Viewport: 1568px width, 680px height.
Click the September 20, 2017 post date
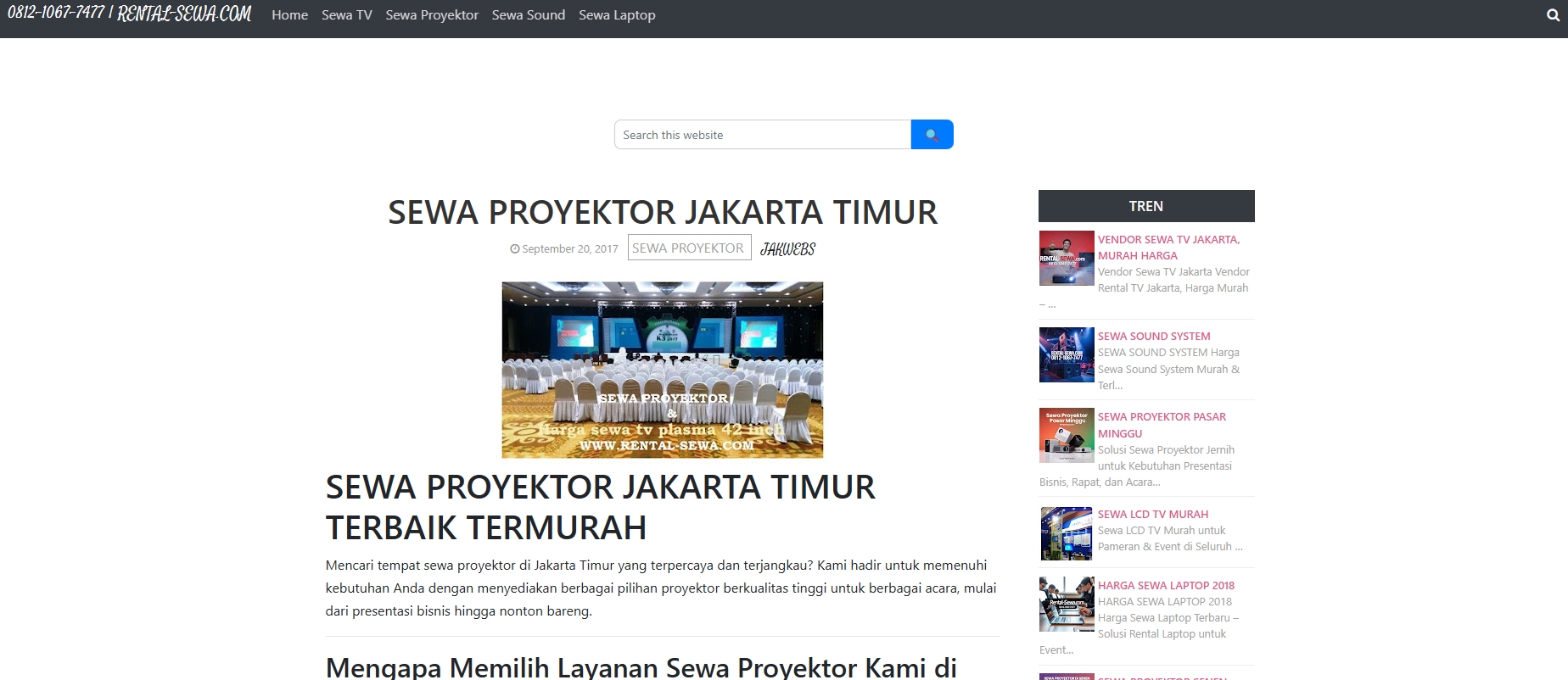click(570, 249)
